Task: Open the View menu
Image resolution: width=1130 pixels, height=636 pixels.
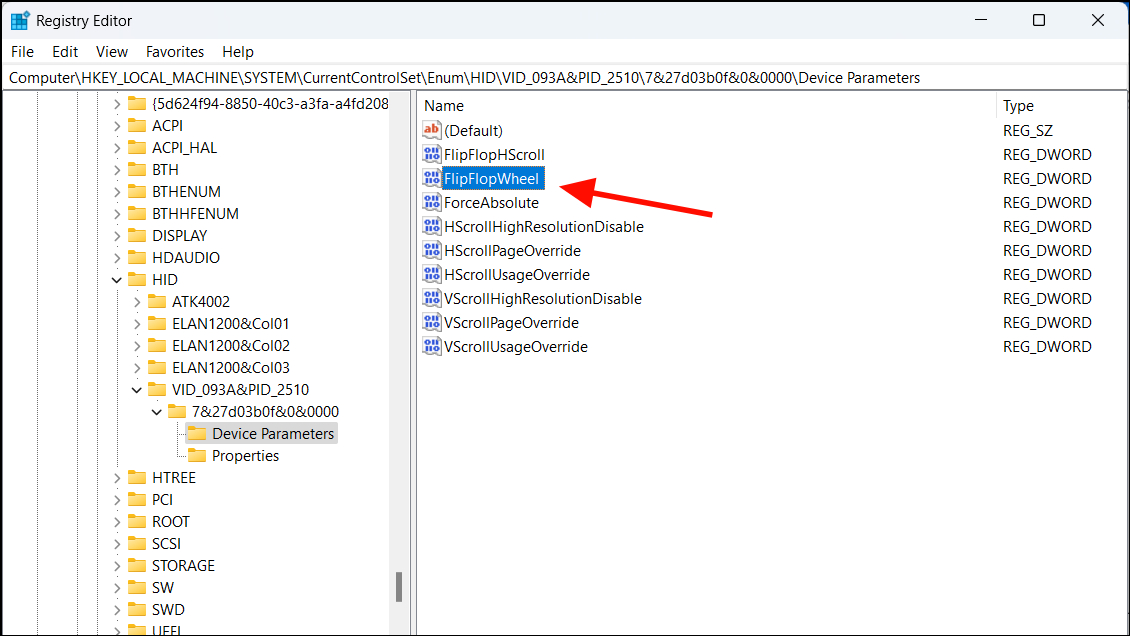Action: (x=112, y=51)
